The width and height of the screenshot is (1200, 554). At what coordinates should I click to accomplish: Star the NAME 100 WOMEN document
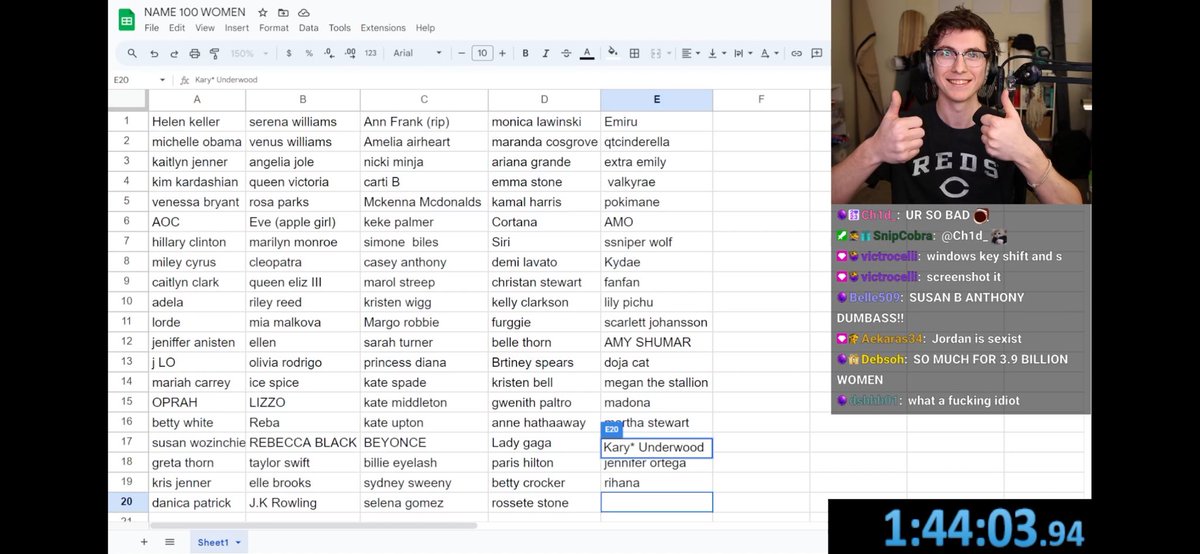point(263,12)
